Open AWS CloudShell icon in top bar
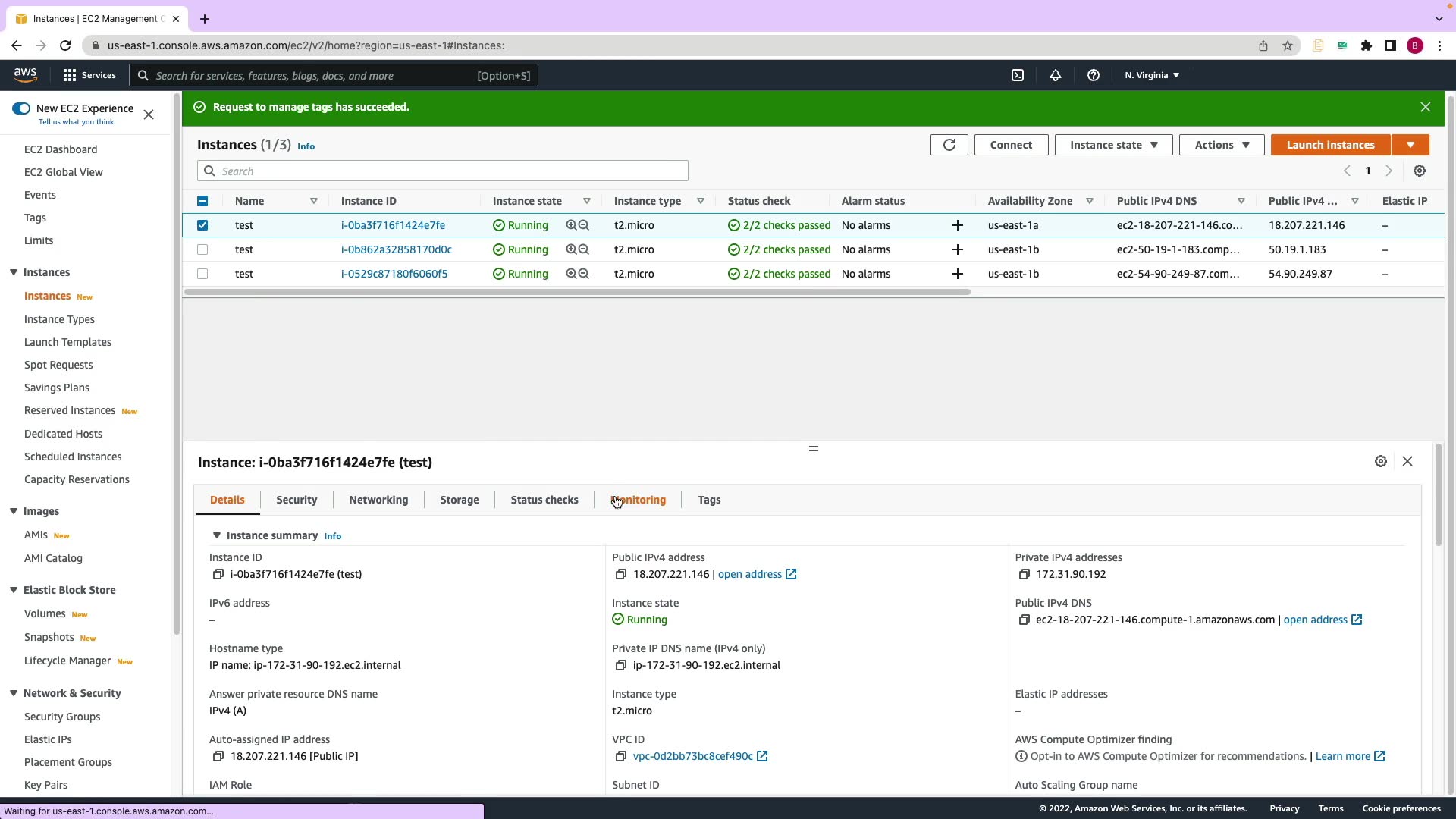This screenshot has height=819, width=1456. (x=1018, y=75)
